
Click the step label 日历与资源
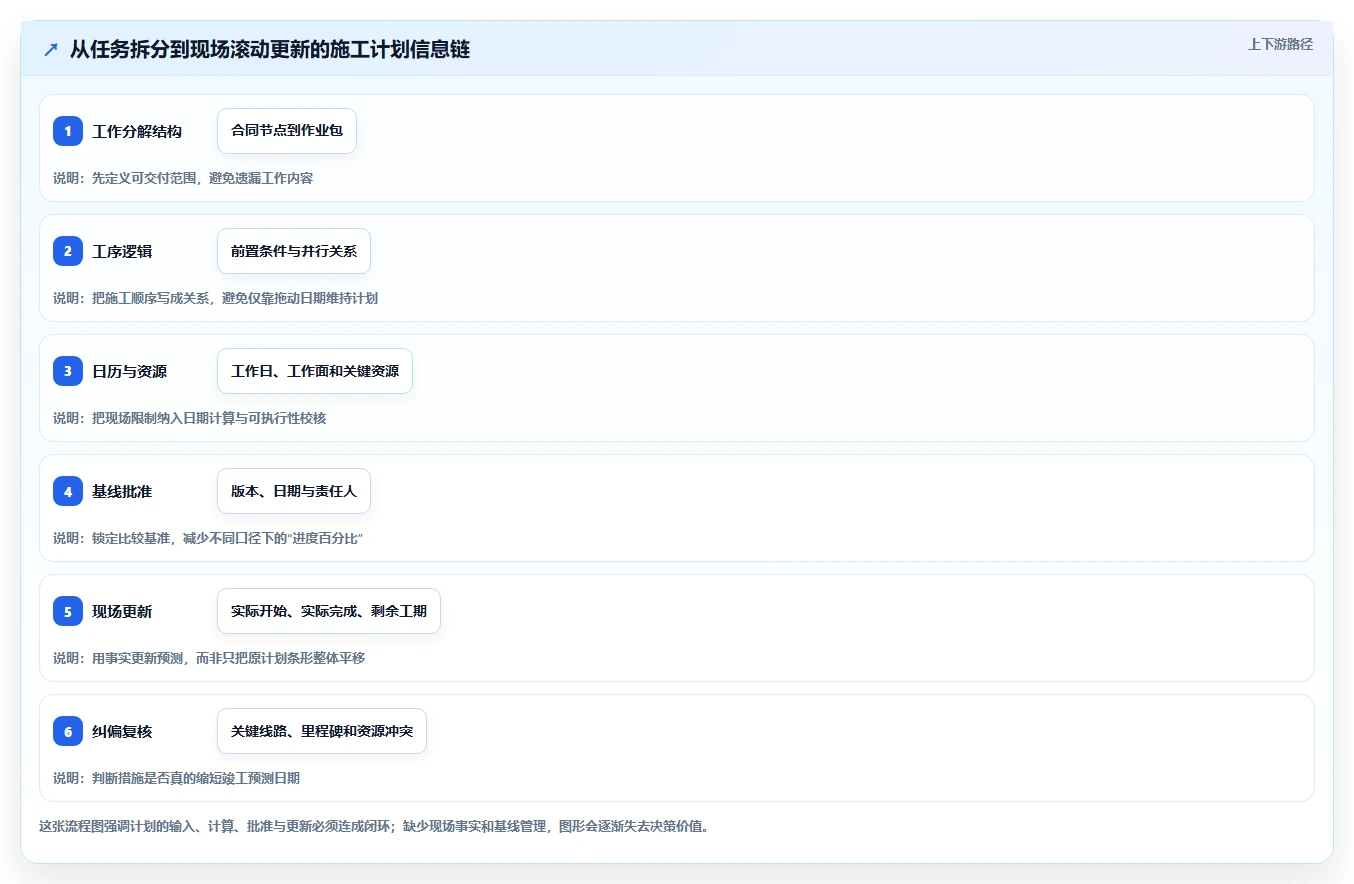coord(130,371)
